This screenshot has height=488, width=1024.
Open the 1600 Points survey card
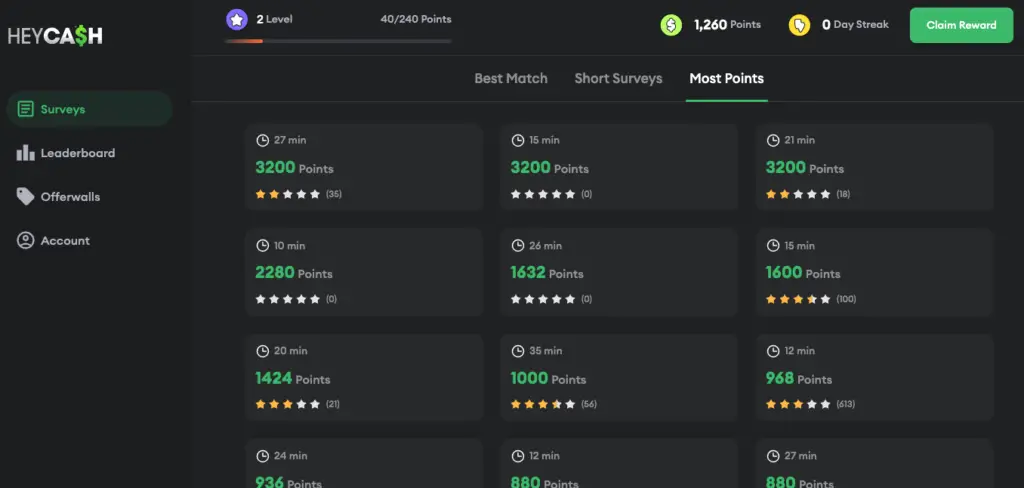coord(874,272)
